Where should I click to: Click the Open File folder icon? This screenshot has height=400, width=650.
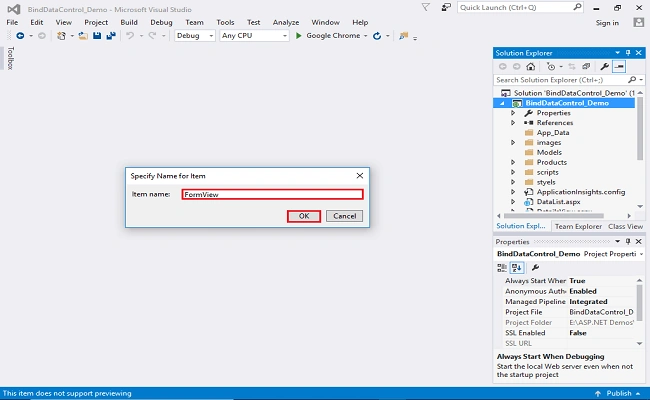[x=83, y=36]
